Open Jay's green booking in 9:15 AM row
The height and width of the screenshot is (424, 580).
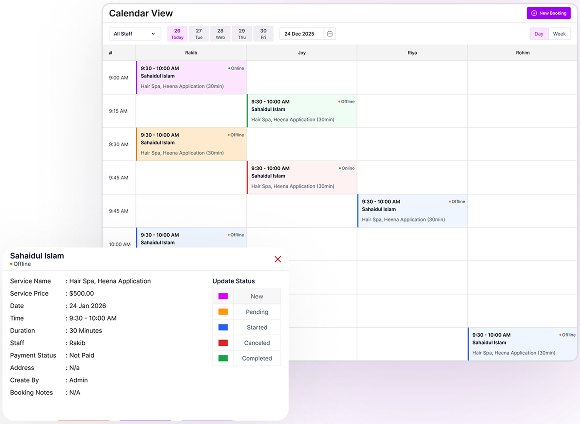pos(302,111)
